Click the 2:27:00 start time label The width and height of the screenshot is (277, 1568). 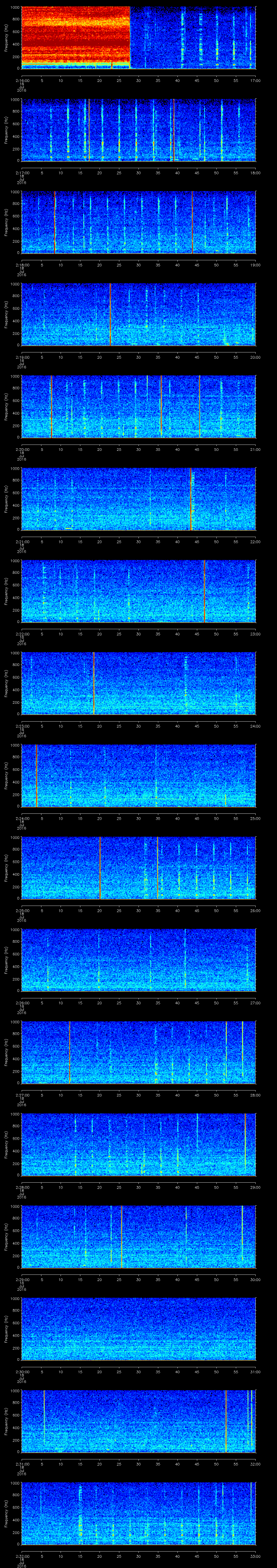pyautogui.click(x=22, y=1095)
